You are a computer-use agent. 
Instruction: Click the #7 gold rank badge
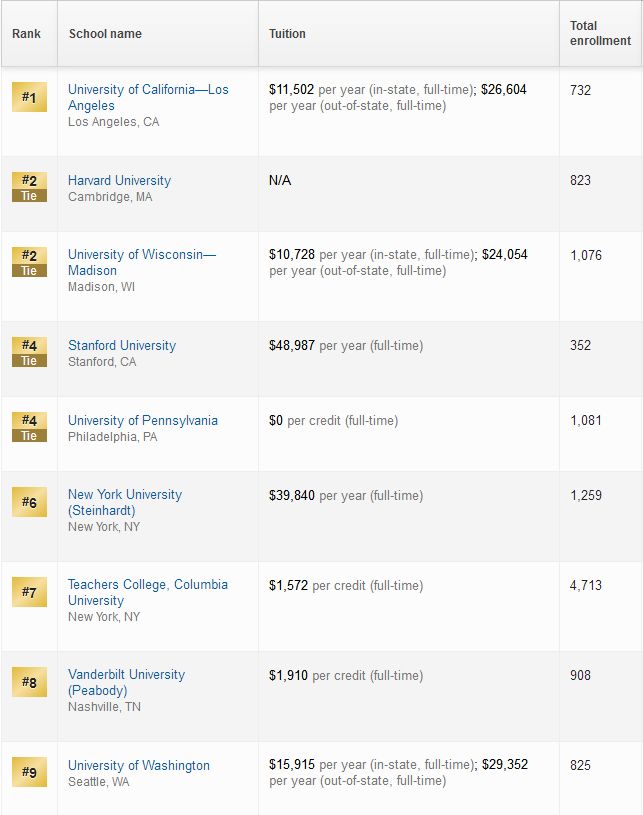[30, 592]
